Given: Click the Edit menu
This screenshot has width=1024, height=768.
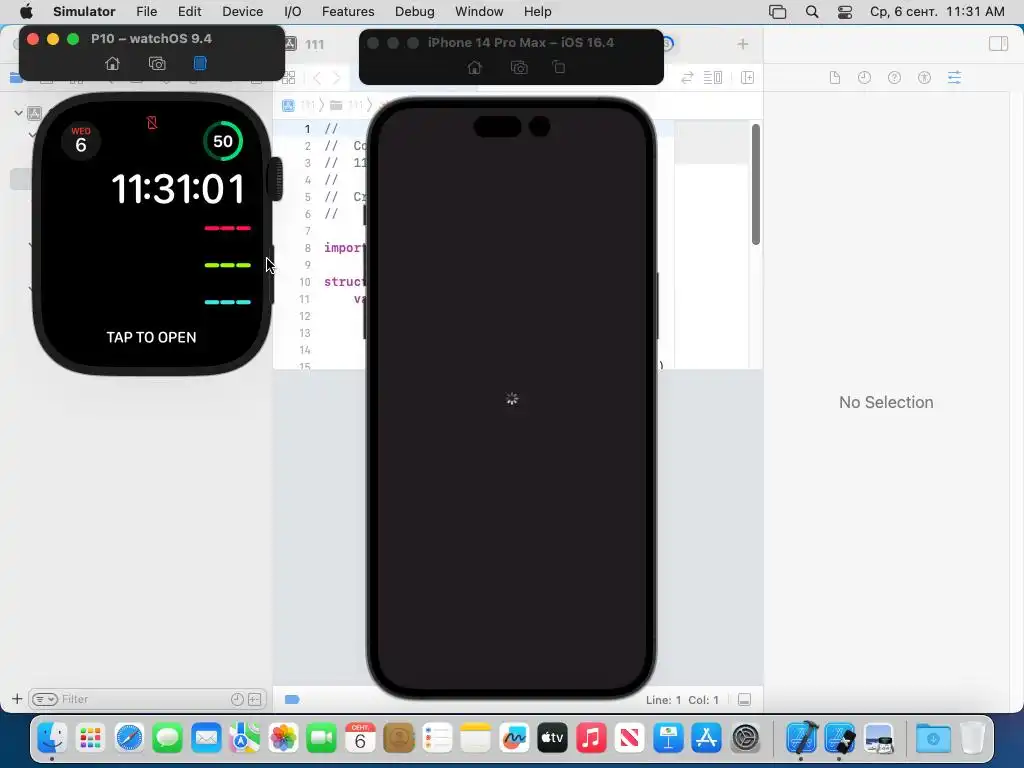Looking at the screenshot, I should point(189,12).
